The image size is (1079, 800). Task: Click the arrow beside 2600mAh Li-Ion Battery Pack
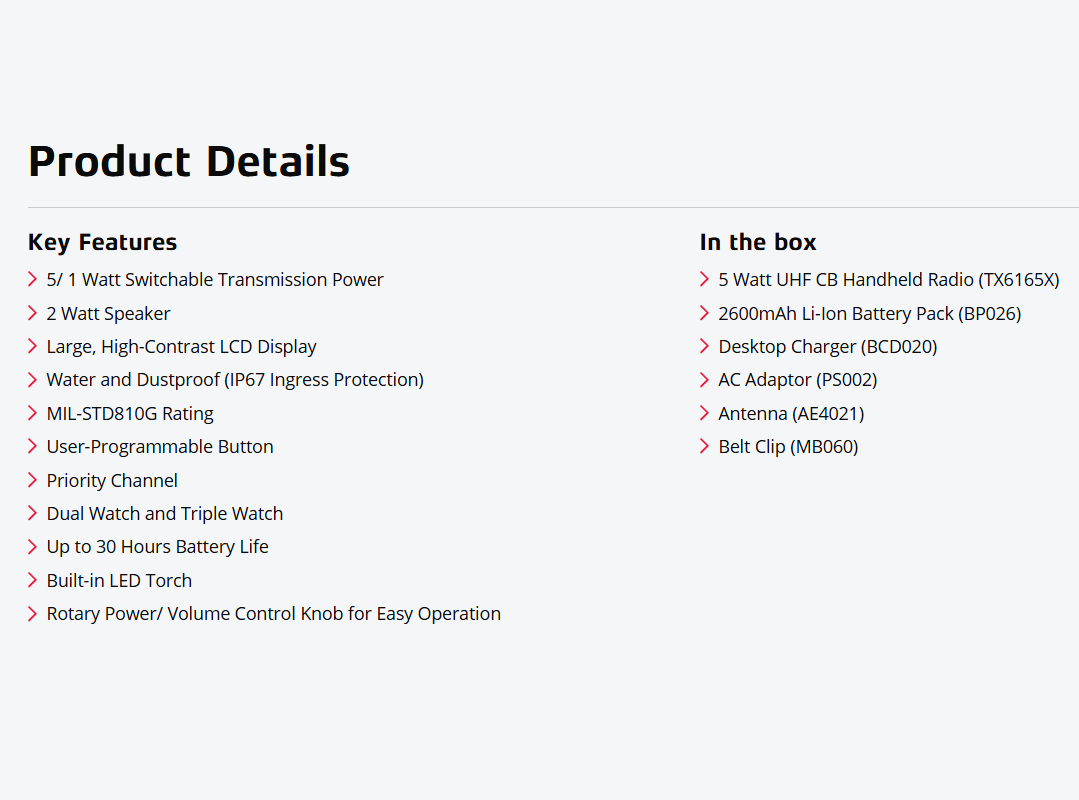(705, 313)
